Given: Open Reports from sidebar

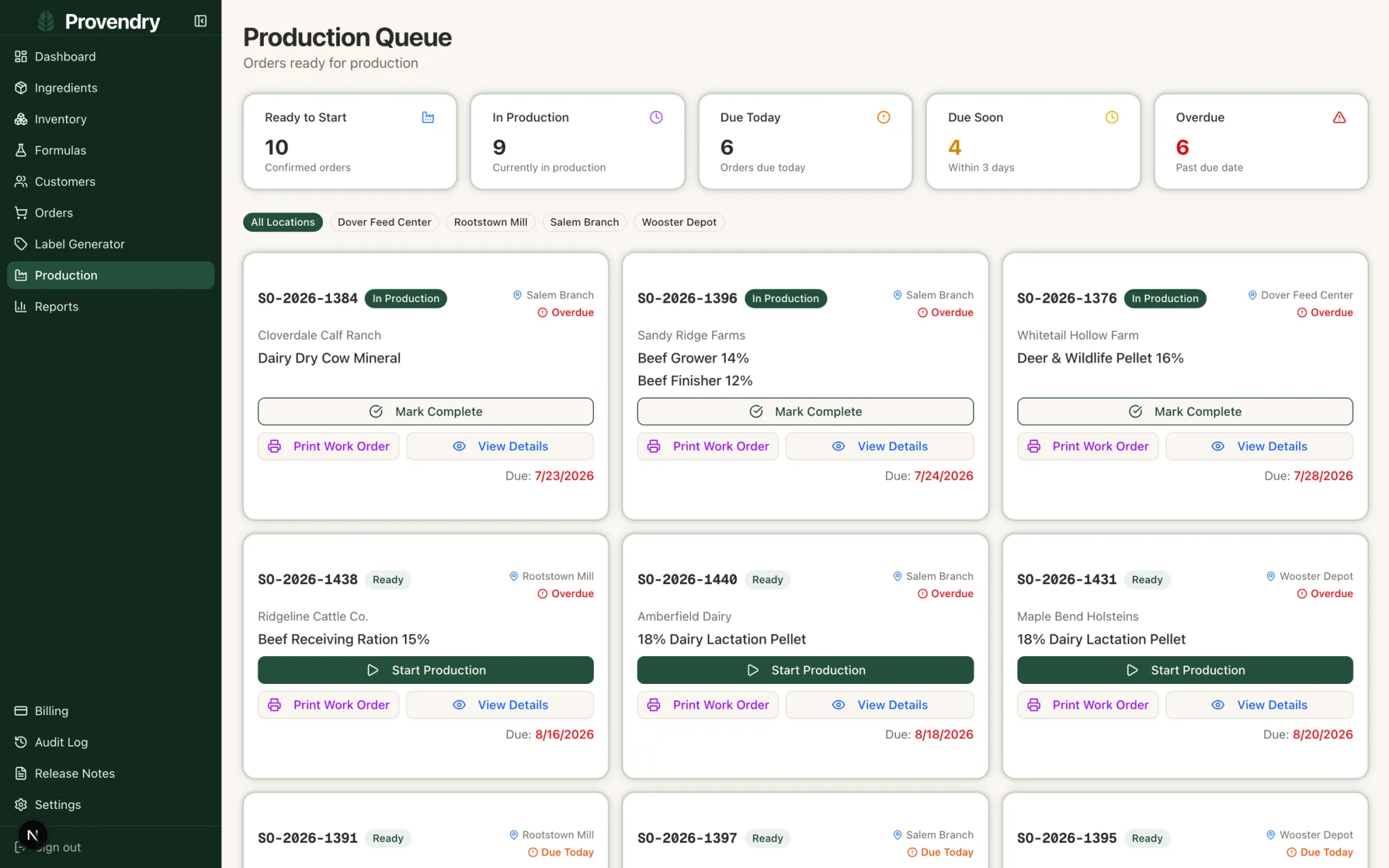Looking at the screenshot, I should point(110,306).
